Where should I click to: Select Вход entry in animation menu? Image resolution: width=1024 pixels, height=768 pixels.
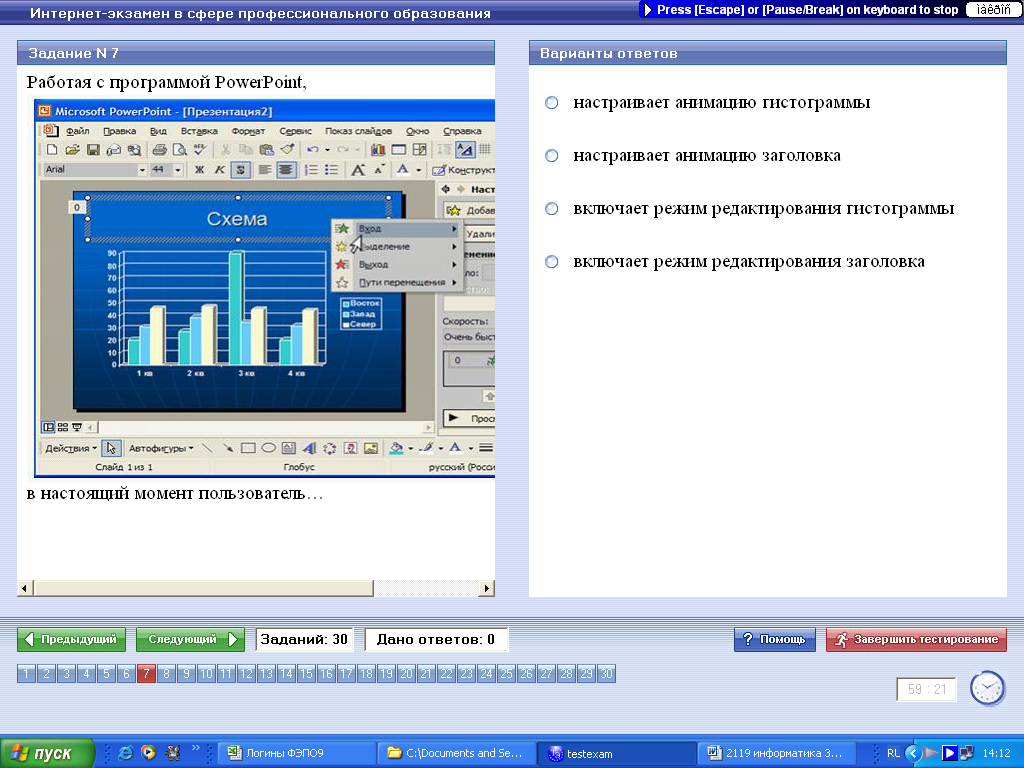[398, 229]
